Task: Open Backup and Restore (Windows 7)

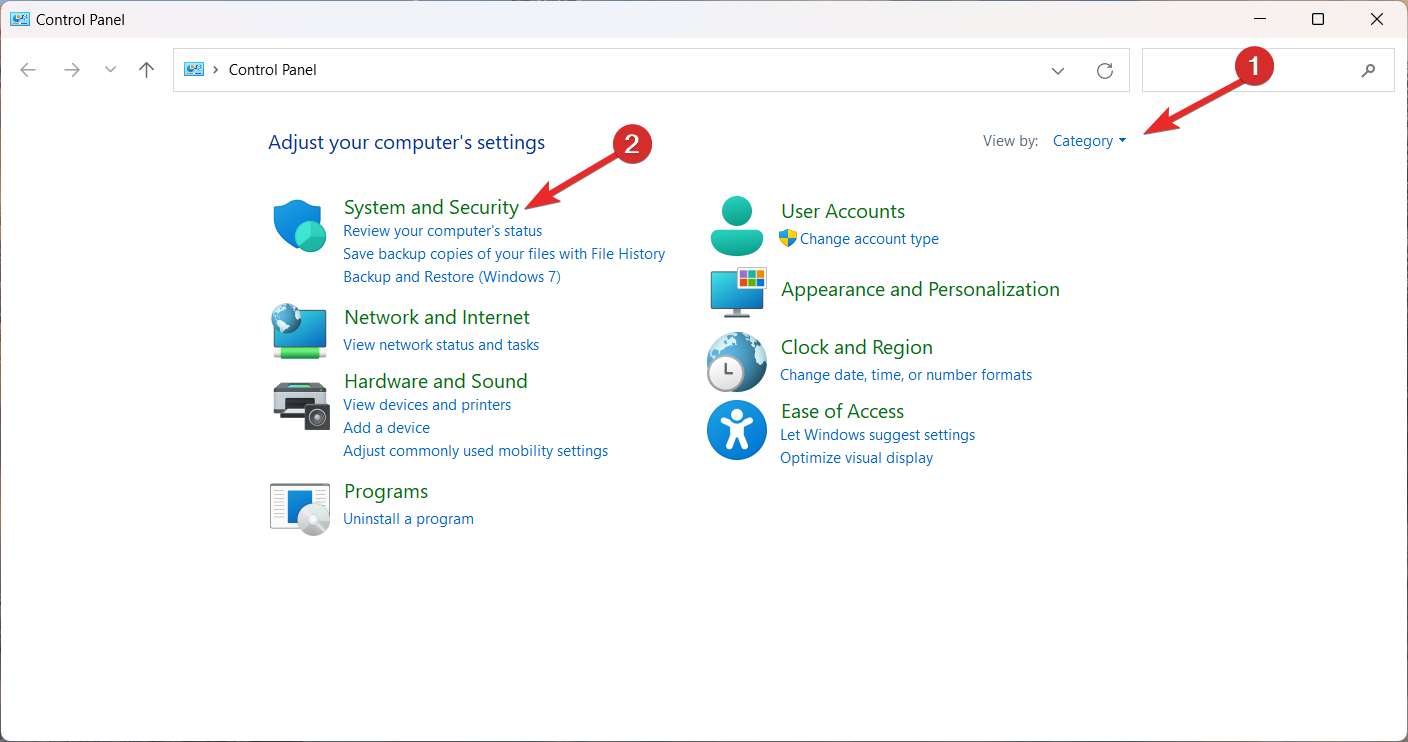Action: [x=452, y=277]
